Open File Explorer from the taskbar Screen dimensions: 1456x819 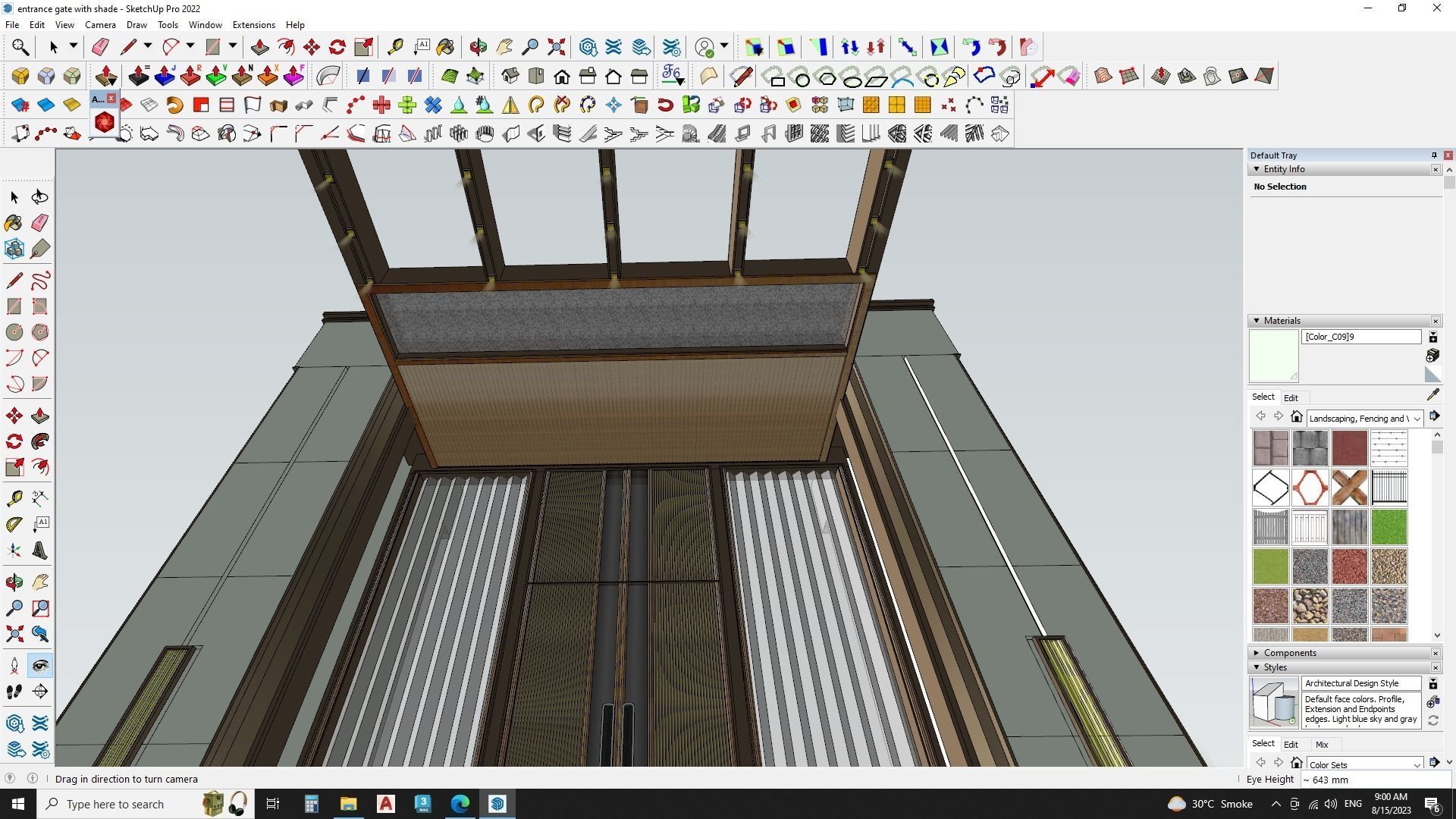pyautogui.click(x=348, y=804)
